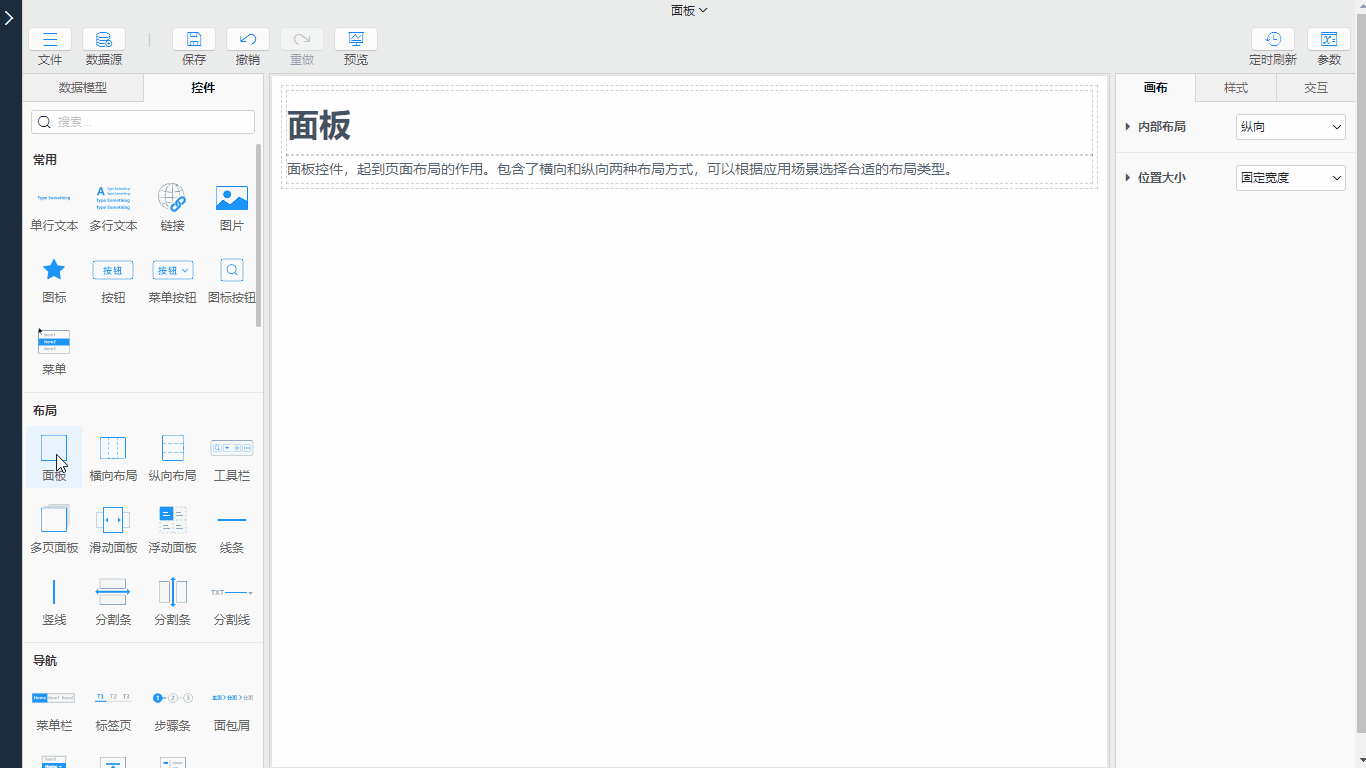Select the 浮动面板 floating panel icon

coord(172,519)
